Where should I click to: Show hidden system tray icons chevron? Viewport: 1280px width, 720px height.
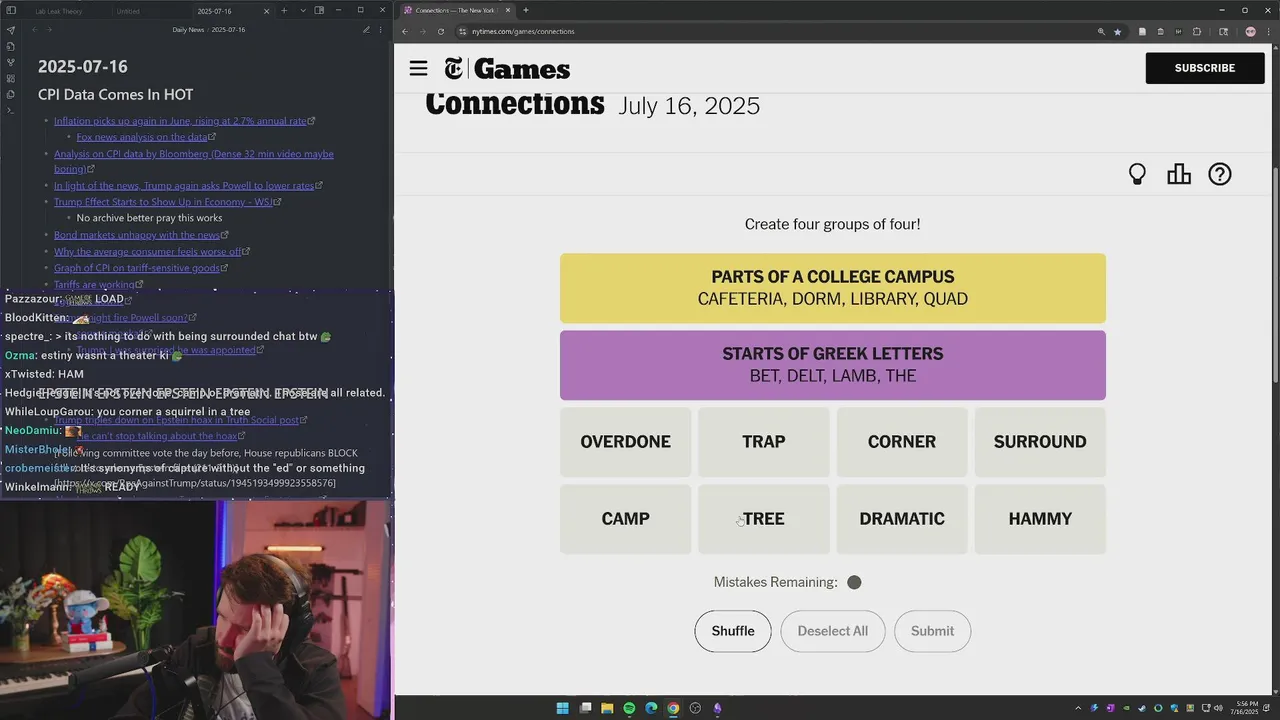[1078, 708]
